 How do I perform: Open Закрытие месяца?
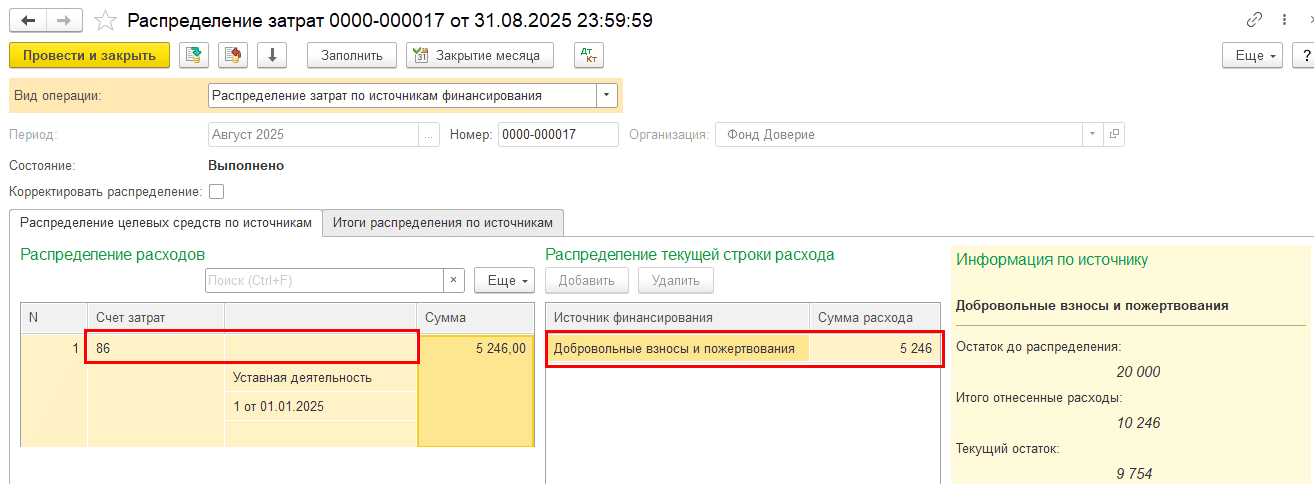pyautogui.click(x=480, y=55)
